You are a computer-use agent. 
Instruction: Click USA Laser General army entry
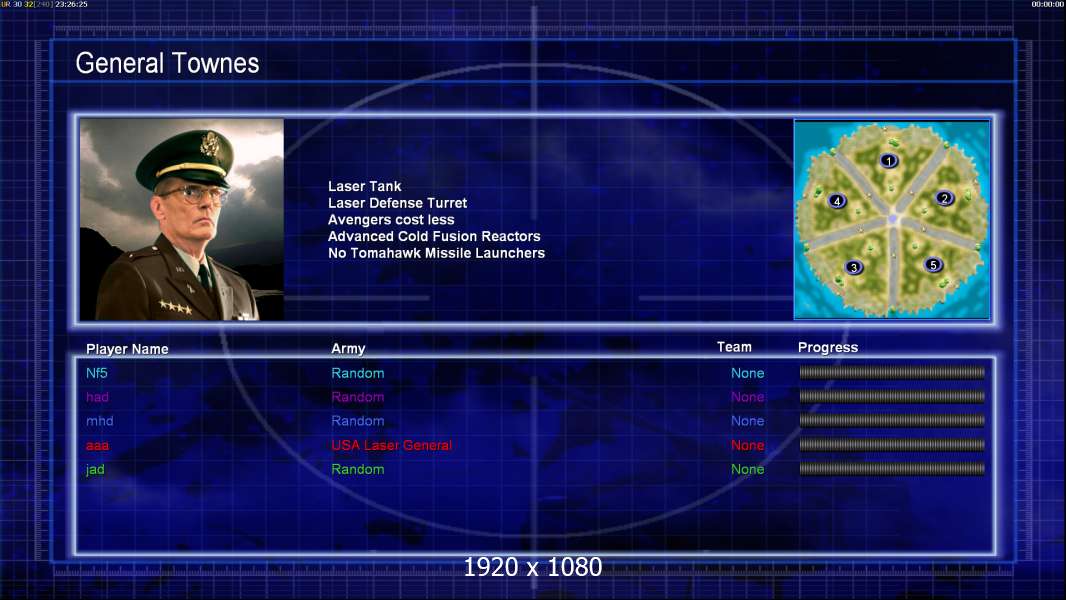click(x=392, y=445)
